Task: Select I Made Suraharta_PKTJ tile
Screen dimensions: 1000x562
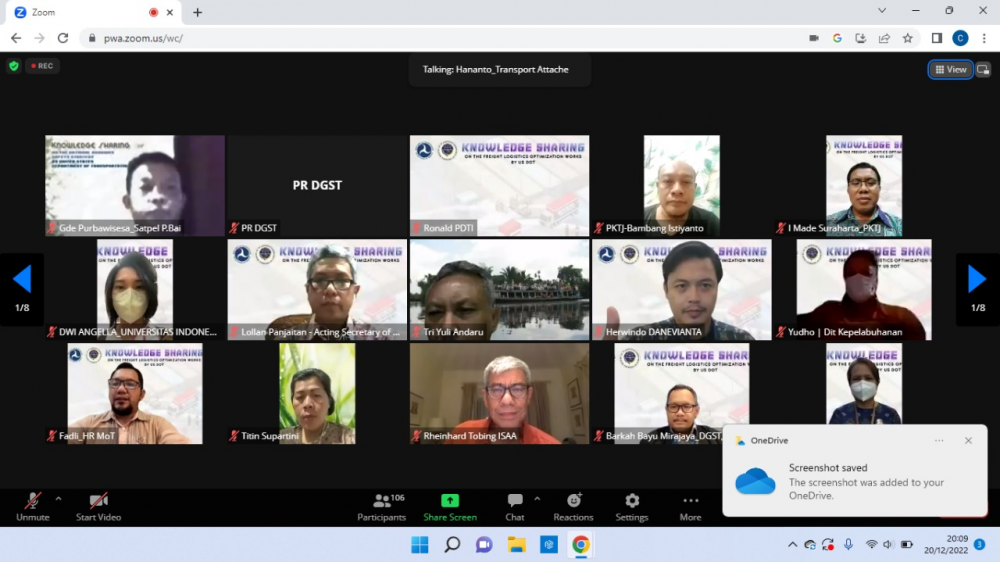Action: click(x=864, y=185)
